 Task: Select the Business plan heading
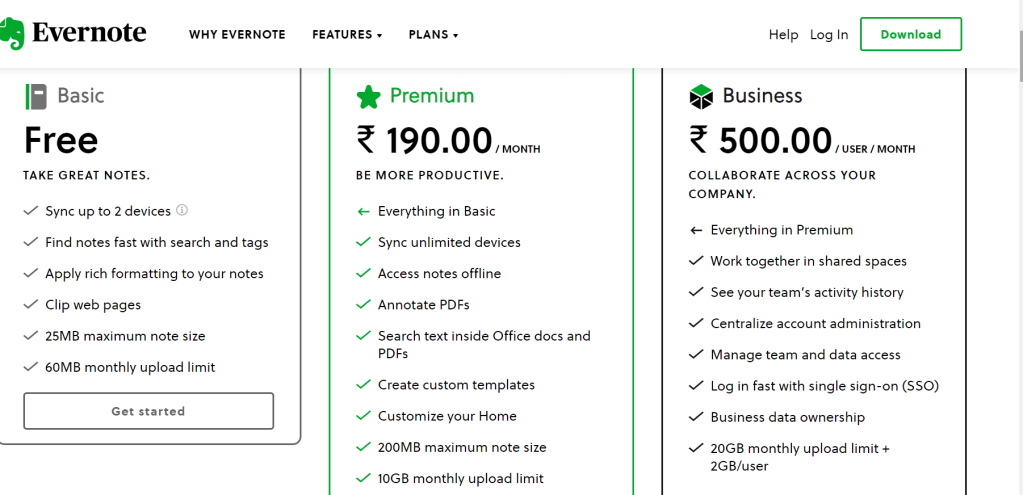point(762,96)
